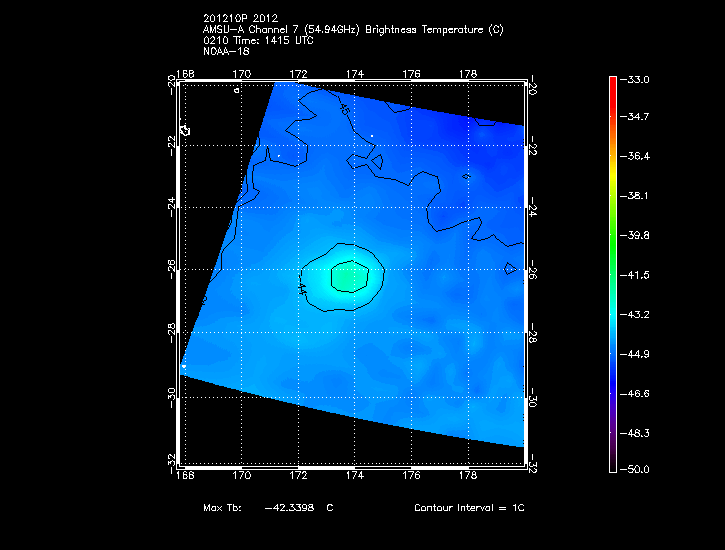
Task: Click the purple bottom section of the color bar
Action: click(x=613, y=440)
